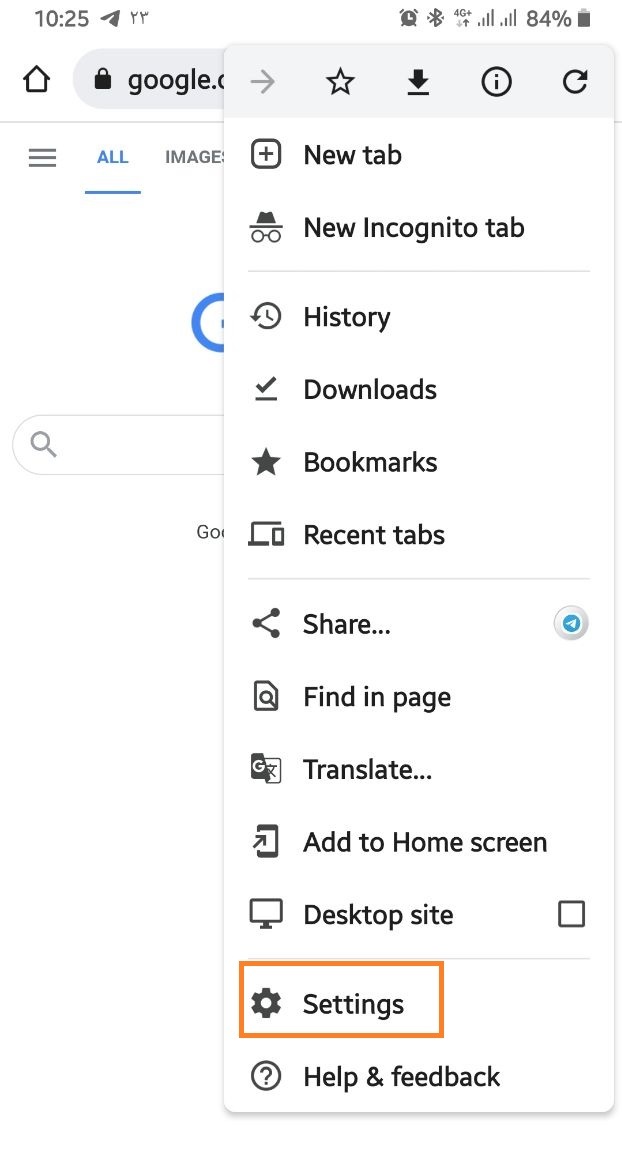Image resolution: width=622 pixels, height=1174 pixels.
Task: Enable the Desktop site checkbox
Action: pyautogui.click(x=571, y=914)
